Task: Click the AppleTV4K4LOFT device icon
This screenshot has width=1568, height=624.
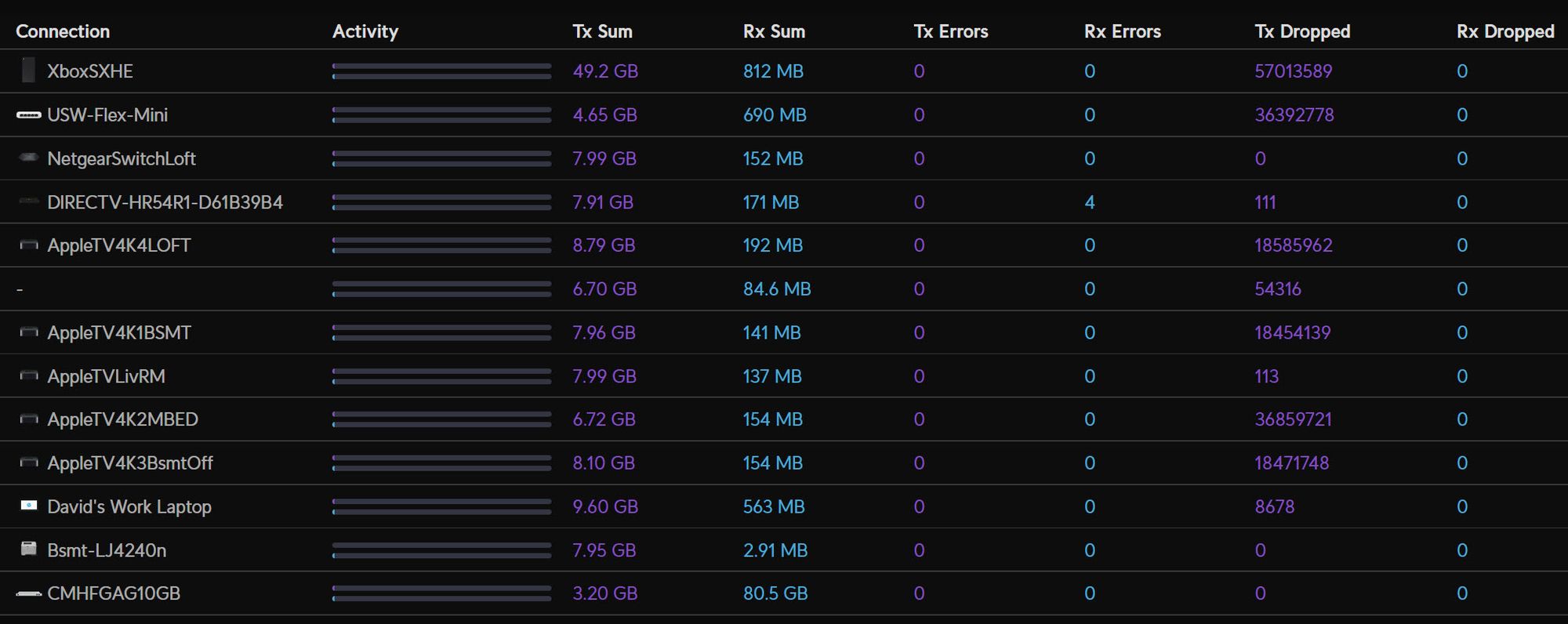Action: (28, 245)
